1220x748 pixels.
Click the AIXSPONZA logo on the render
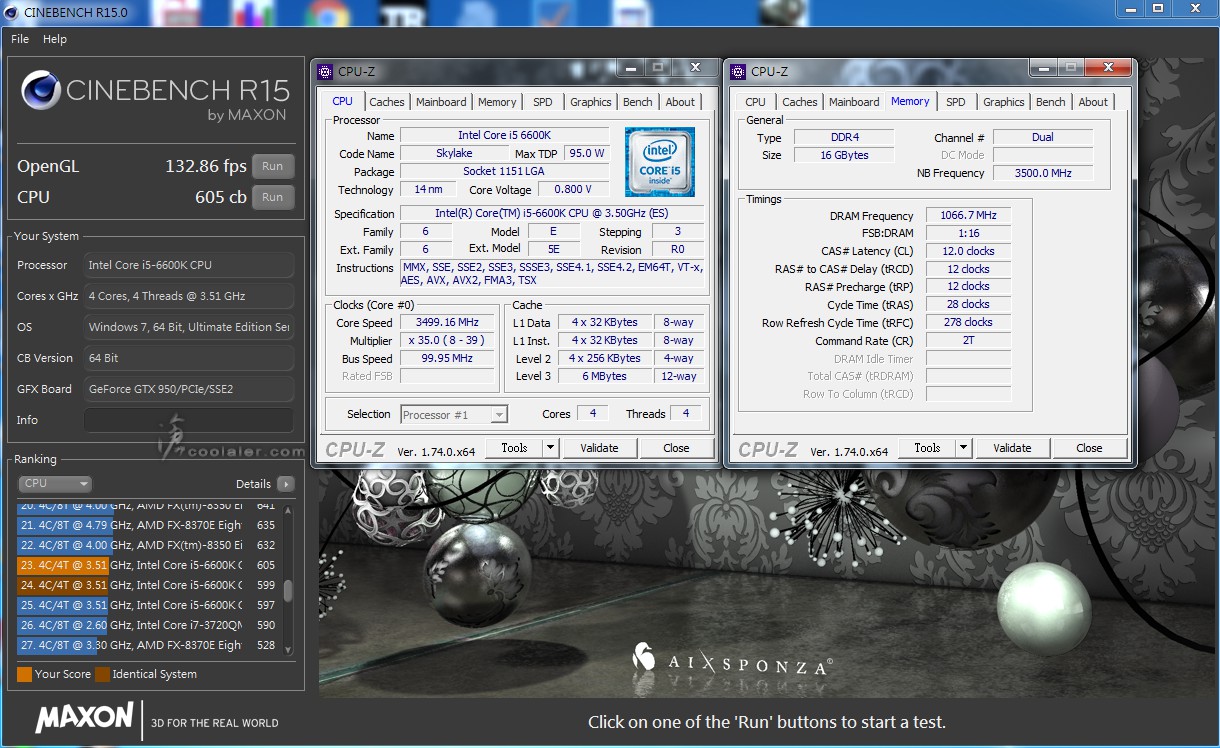click(x=733, y=660)
